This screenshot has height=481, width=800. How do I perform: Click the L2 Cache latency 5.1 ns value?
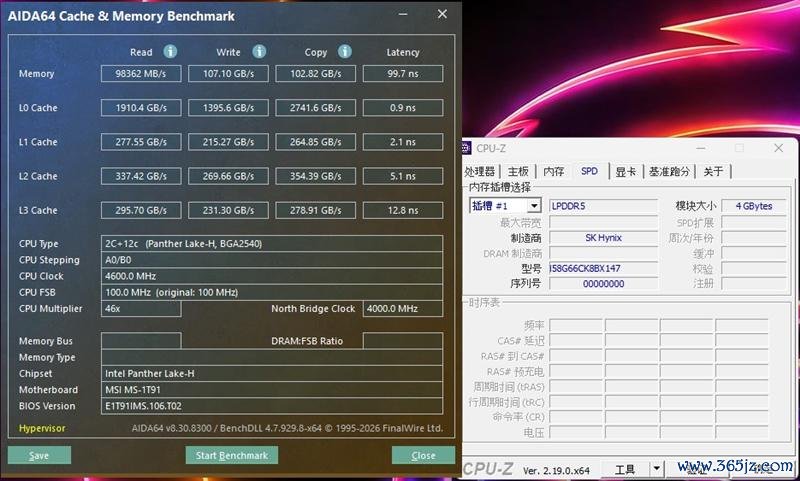(x=403, y=176)
